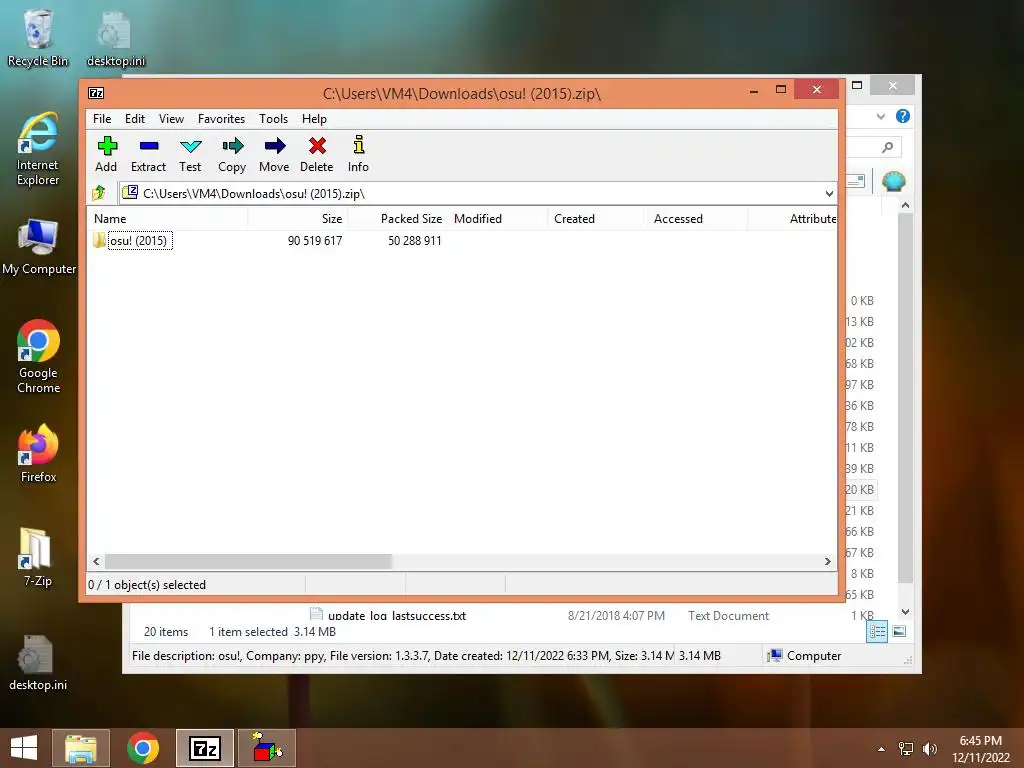Delete with the red X icon
Screen dimensions: 1024x768
point(317,154)
